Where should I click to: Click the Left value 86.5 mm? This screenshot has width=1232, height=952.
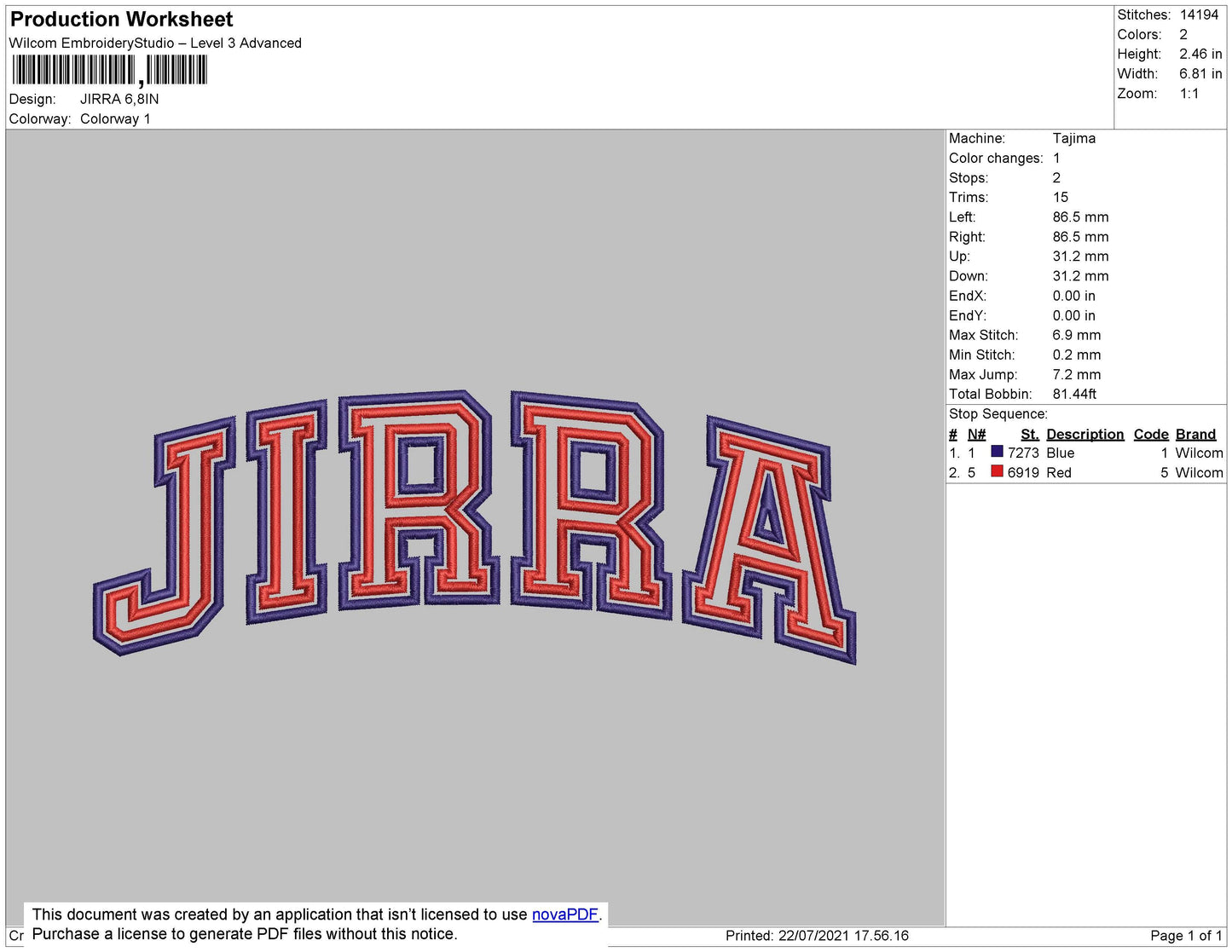1080,217
